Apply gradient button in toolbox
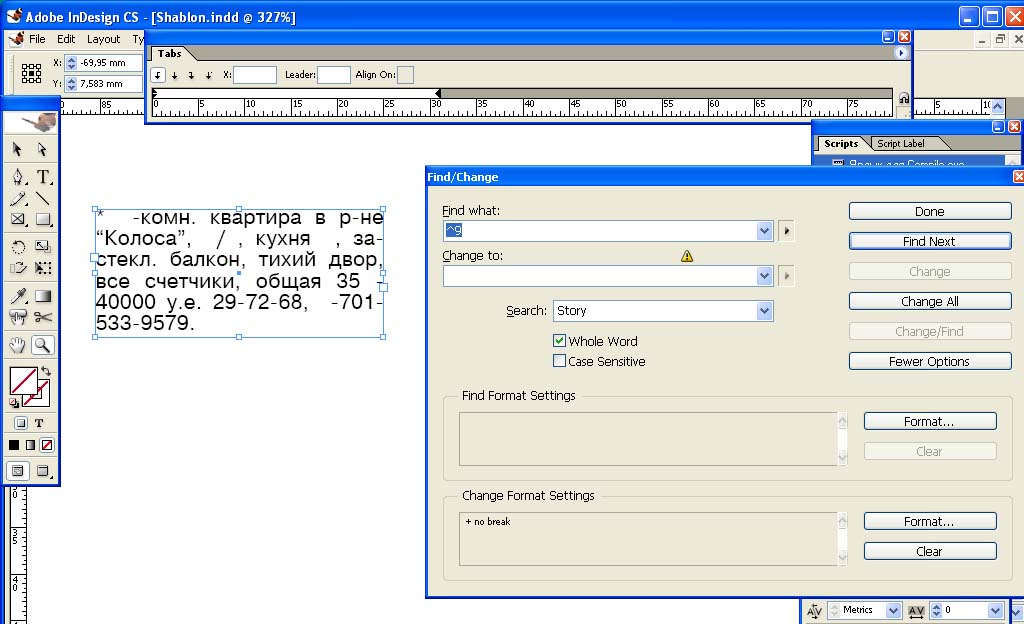1024x624 pixels. click(30, 445)
